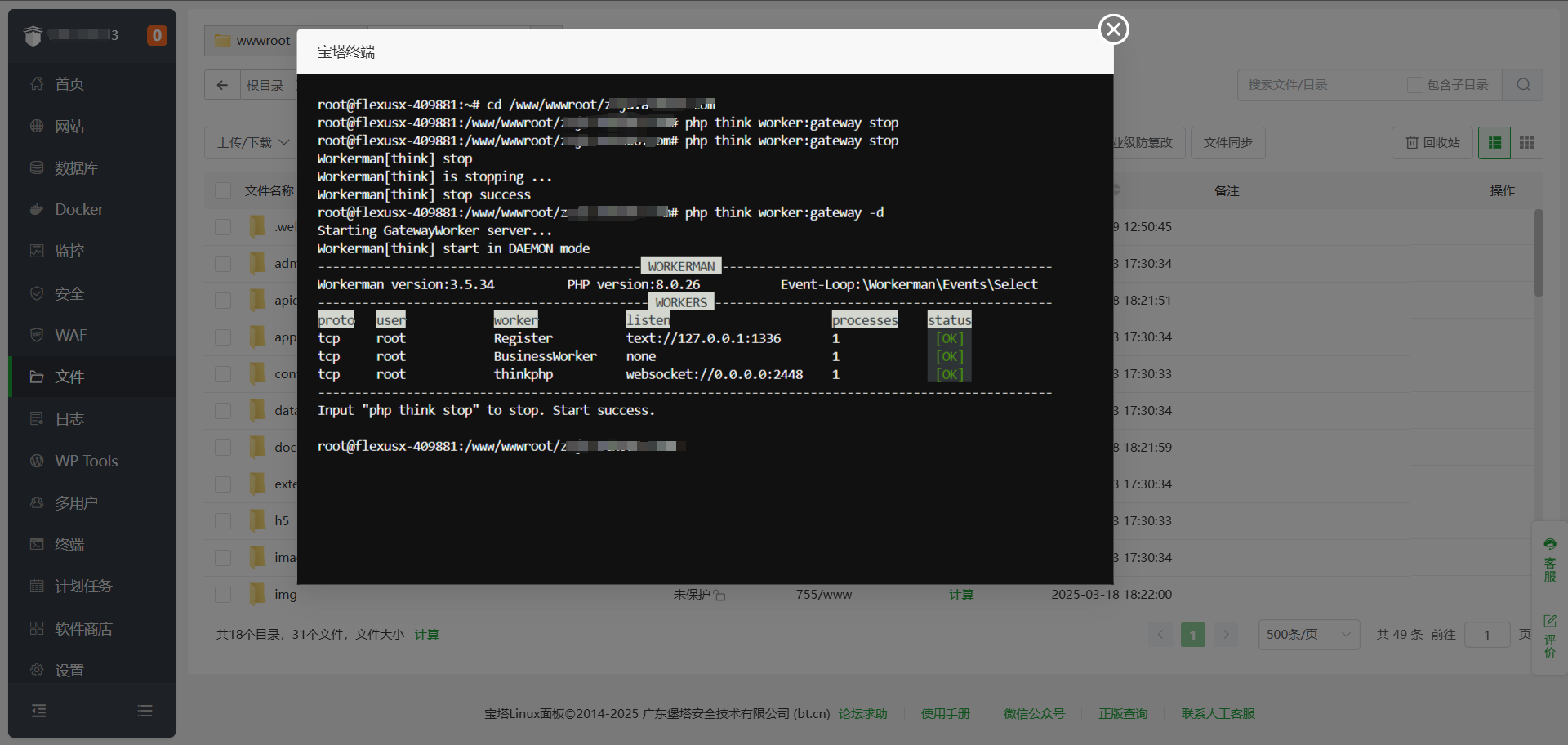The width and height of the screenshot is (1568, 745).
Task: Toggle the 包含子目录 checkbox
Action: pos(1414,85)
